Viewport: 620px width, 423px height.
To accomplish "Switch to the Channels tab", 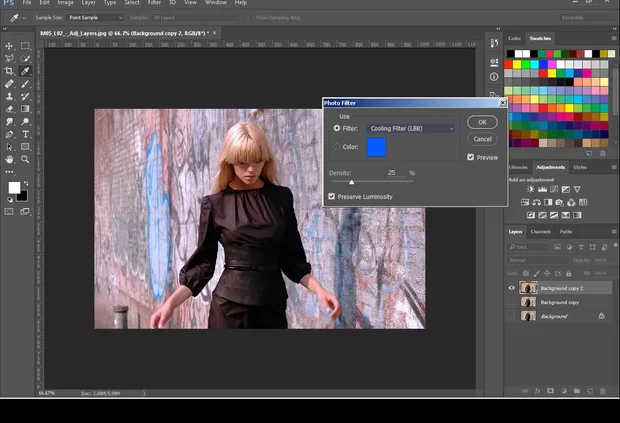I will (x=541, y=232).
